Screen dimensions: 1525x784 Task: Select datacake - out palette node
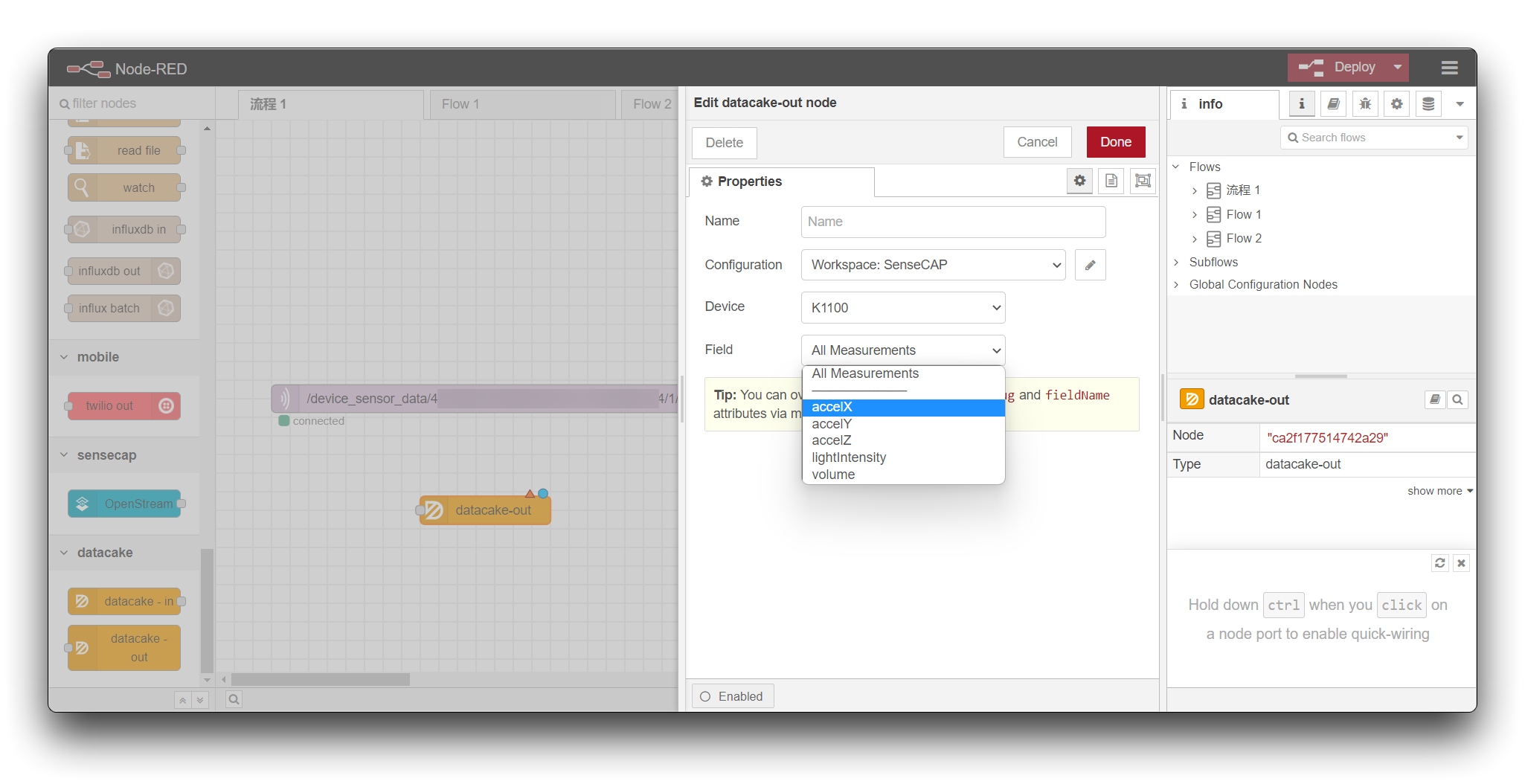click(x=124, y=648)
